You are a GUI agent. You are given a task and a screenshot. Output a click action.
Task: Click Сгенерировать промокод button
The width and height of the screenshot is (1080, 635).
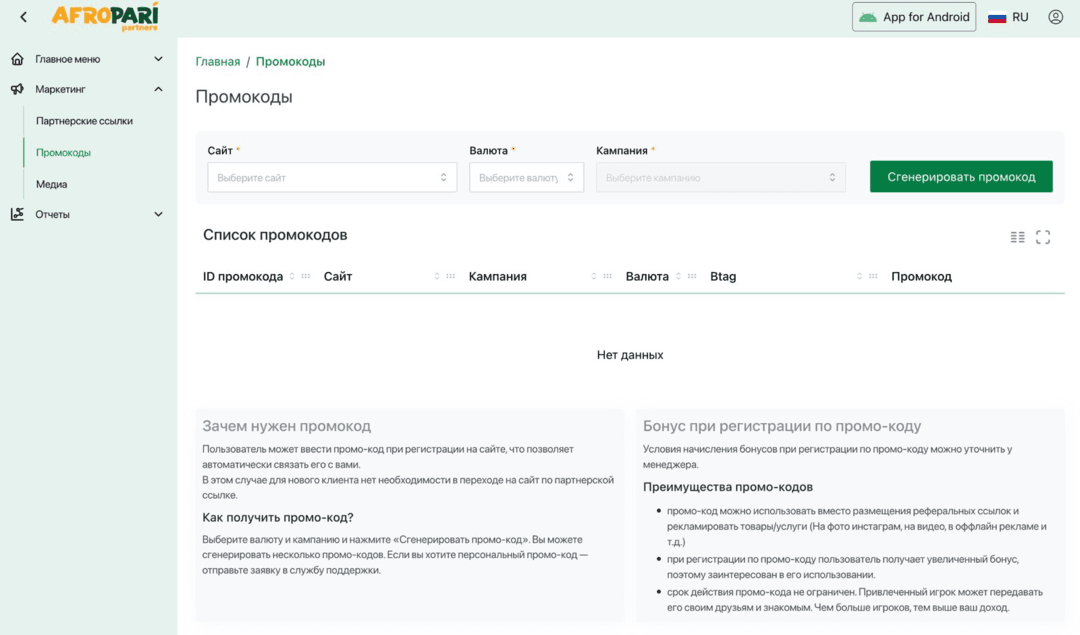coord(961,177)
